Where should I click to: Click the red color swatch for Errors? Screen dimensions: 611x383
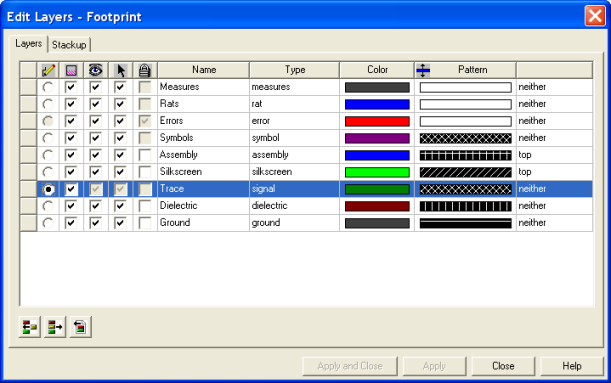point(377,121)
